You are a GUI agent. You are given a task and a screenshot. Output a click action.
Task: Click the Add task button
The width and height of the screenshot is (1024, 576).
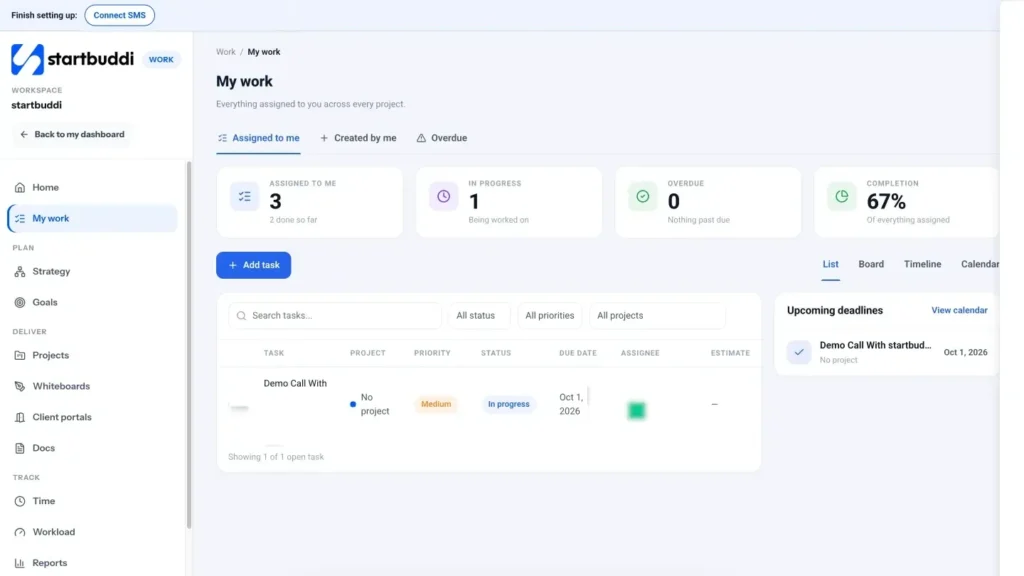(253, 265)
